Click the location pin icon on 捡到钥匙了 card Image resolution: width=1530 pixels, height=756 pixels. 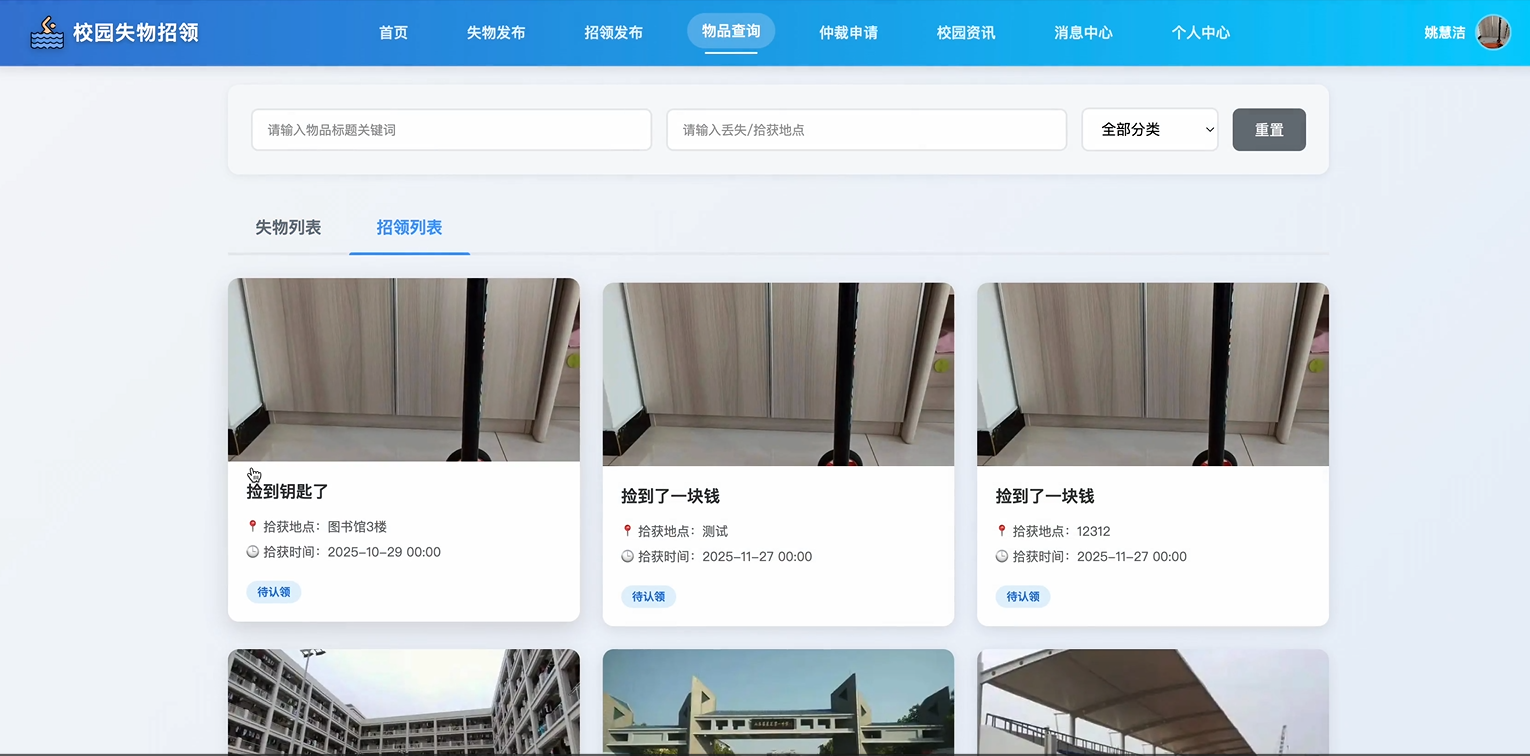(253, 527)
